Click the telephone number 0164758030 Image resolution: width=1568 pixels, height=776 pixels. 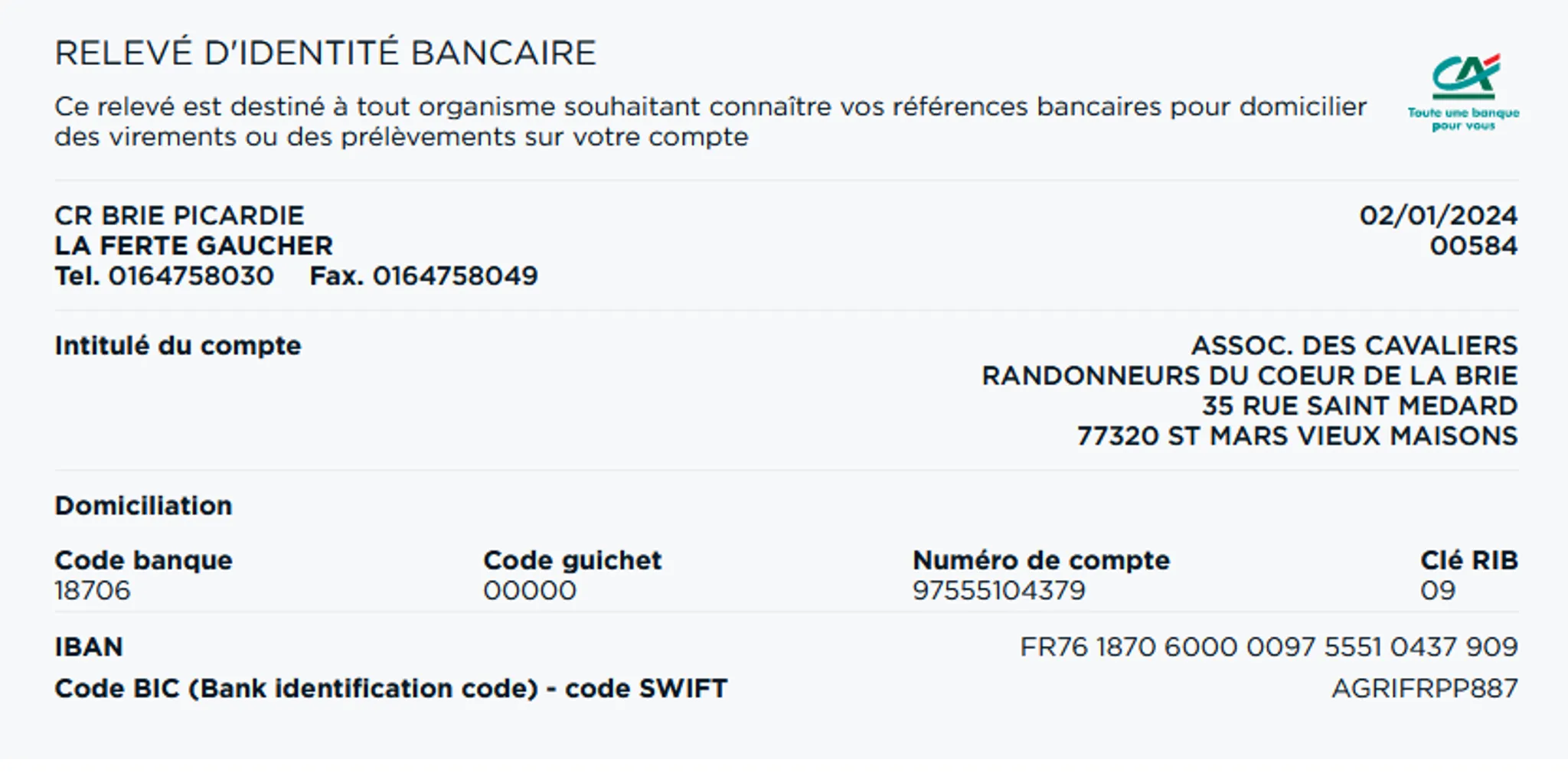[191, 276]
